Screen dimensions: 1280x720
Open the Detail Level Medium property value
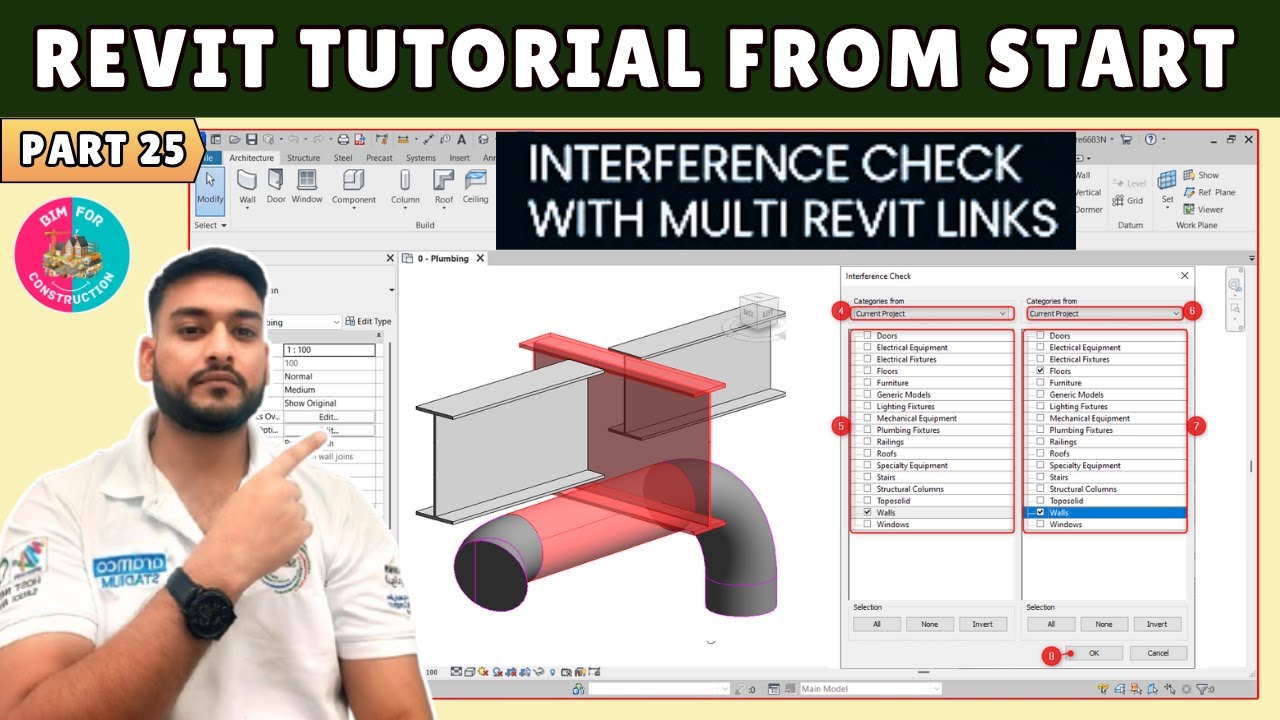[329, 390]
